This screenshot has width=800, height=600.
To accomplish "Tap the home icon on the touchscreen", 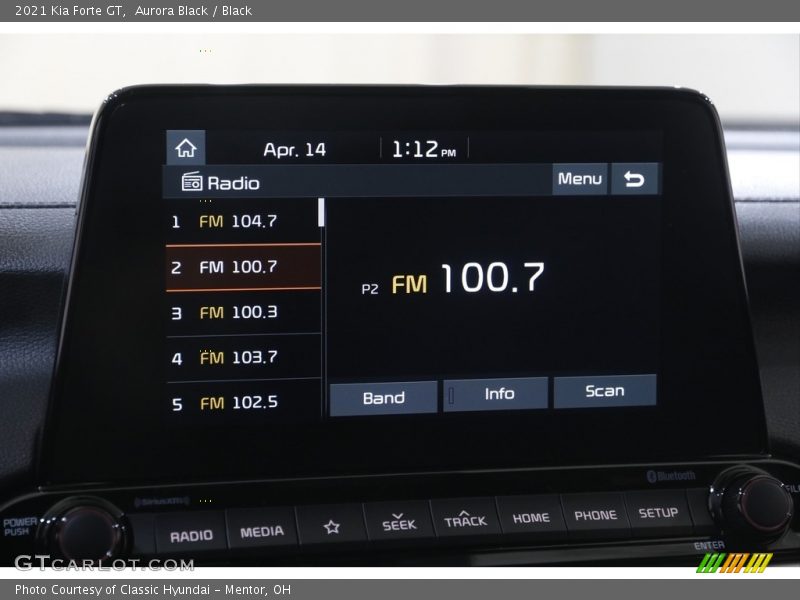I will click(186, 148).
